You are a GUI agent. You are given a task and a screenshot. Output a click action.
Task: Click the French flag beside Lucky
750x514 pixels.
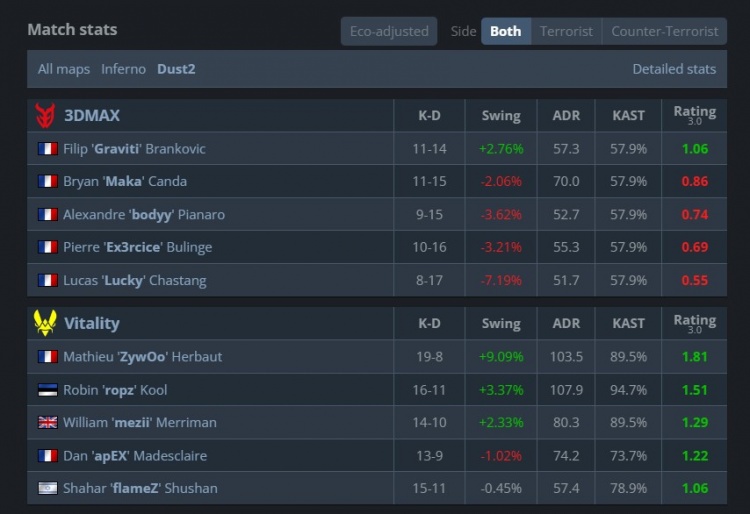47,281
